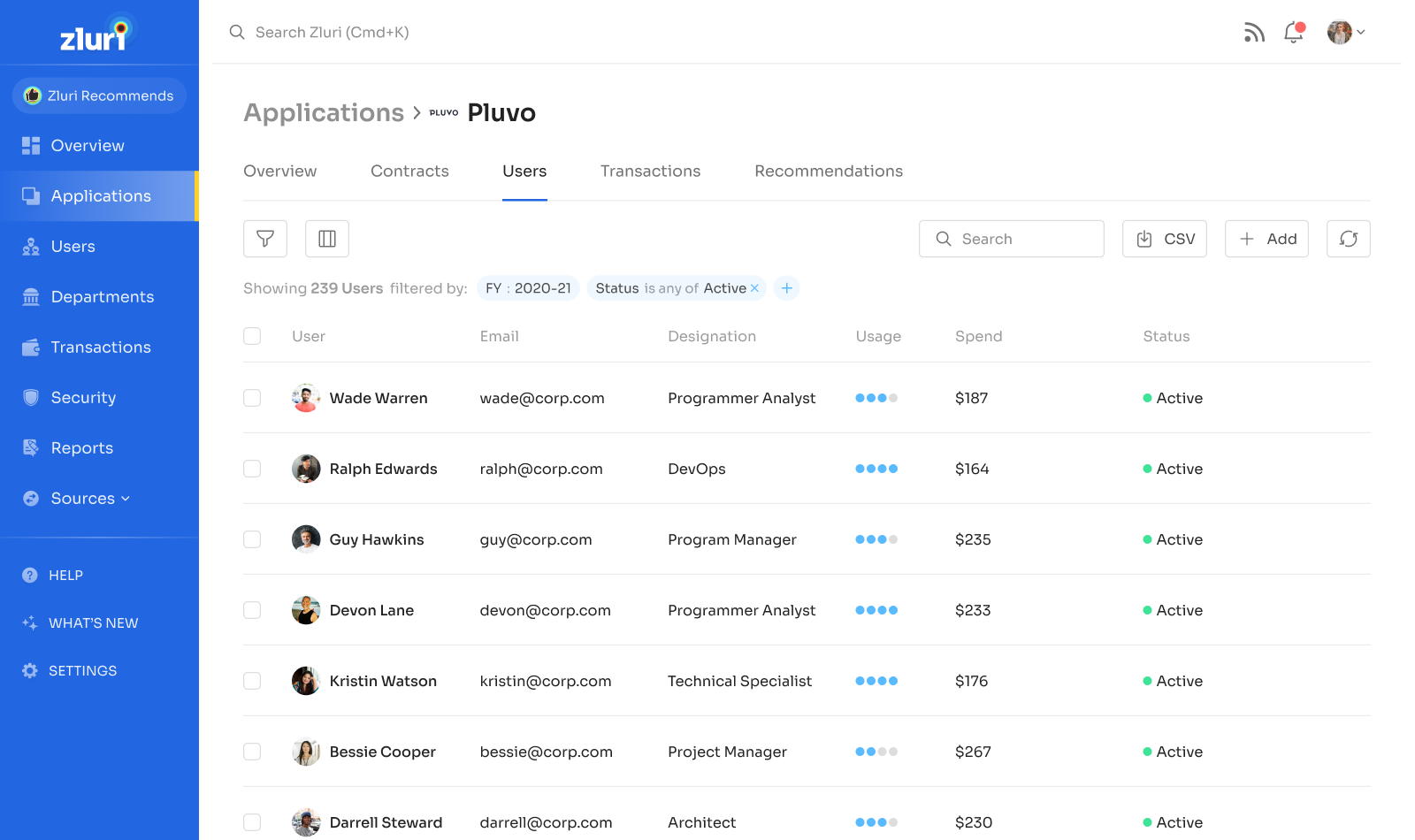
Task: Select Wade Warren's checkbox
Action: pyautogui.click(x=252, y=398)
